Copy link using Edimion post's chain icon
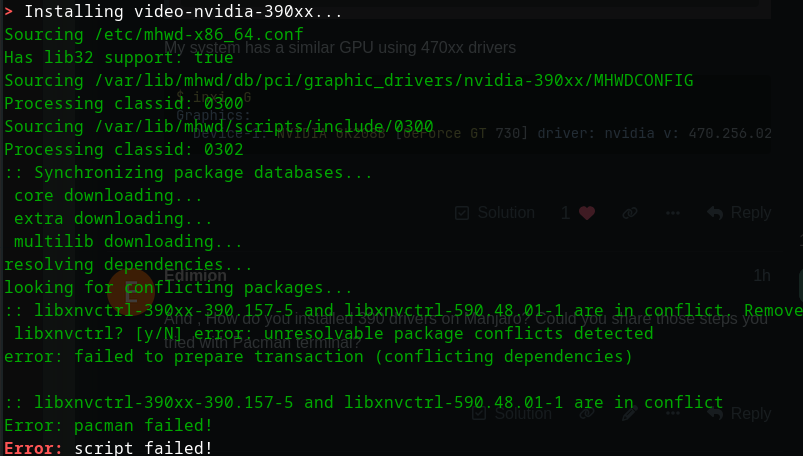Image resolution: width=803 pixels, height=456 pixels. [586, 413]
